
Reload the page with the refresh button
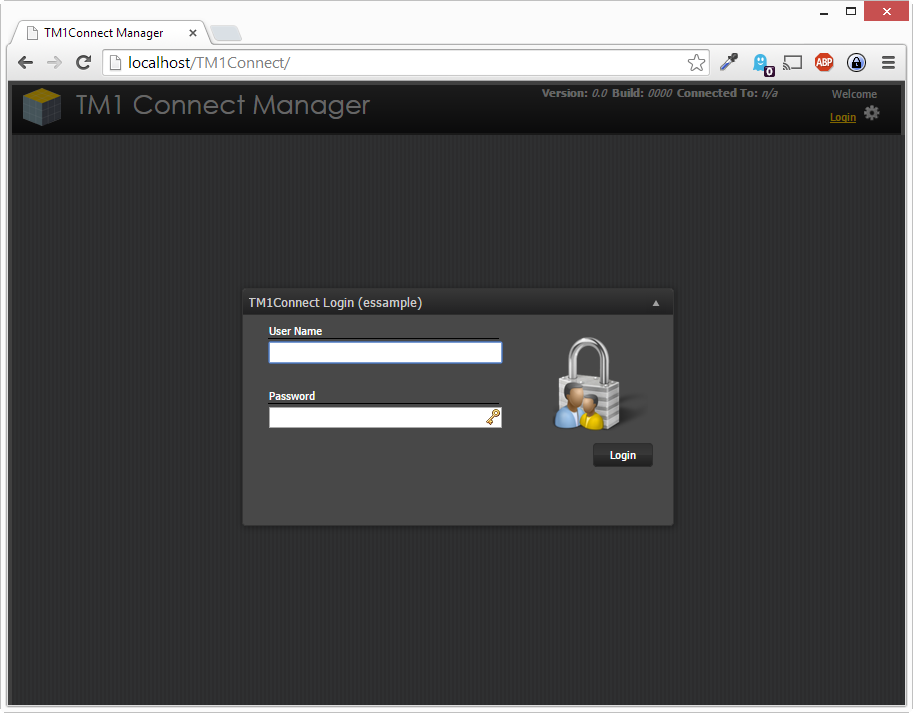(x=84, y=63)
